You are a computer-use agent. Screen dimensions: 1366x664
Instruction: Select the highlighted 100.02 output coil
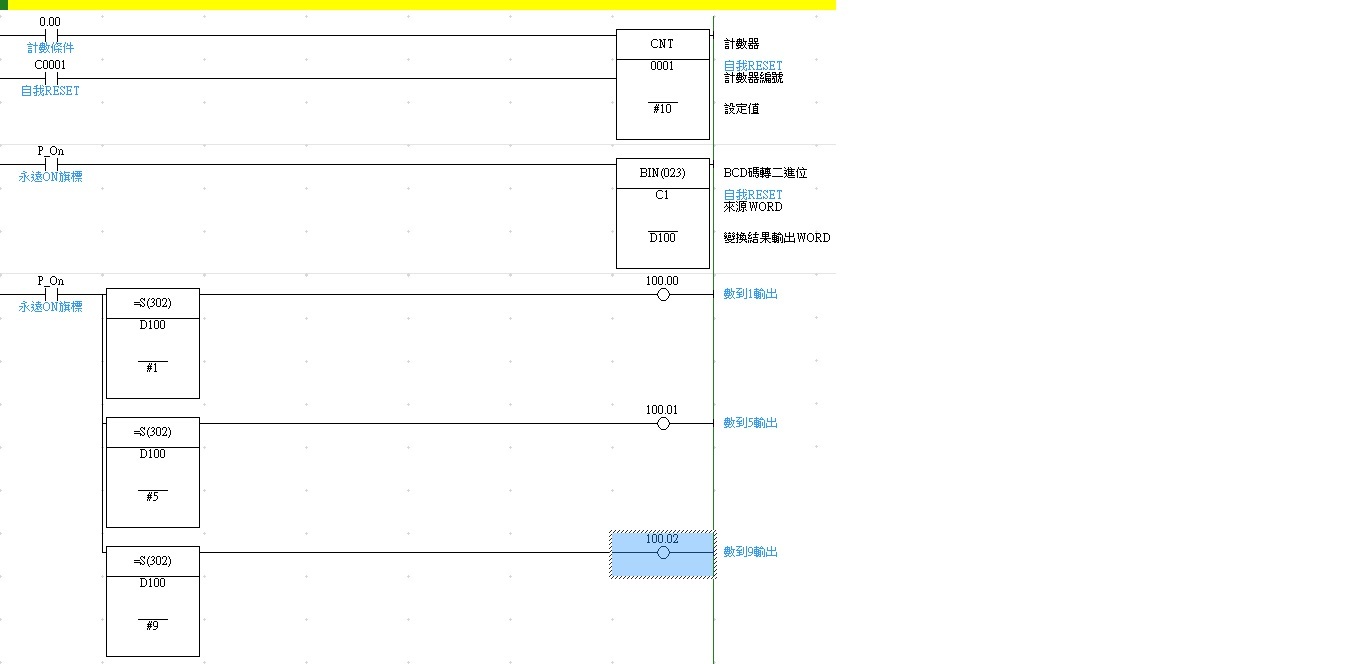662,553
